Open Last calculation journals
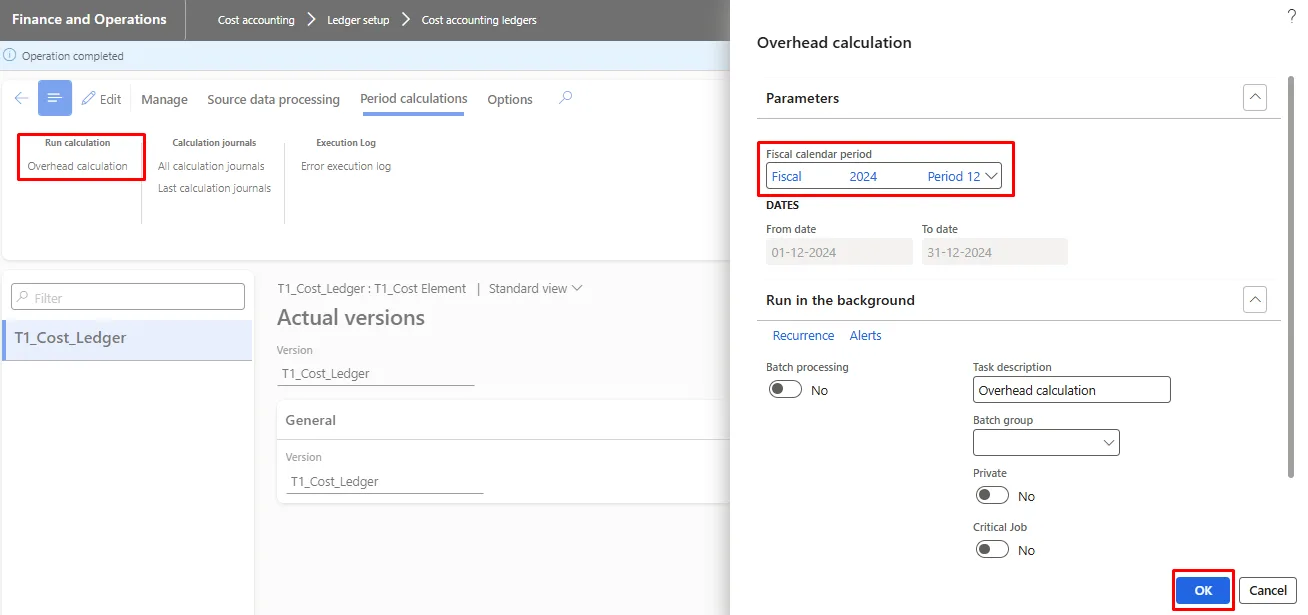 pos(214,188)
